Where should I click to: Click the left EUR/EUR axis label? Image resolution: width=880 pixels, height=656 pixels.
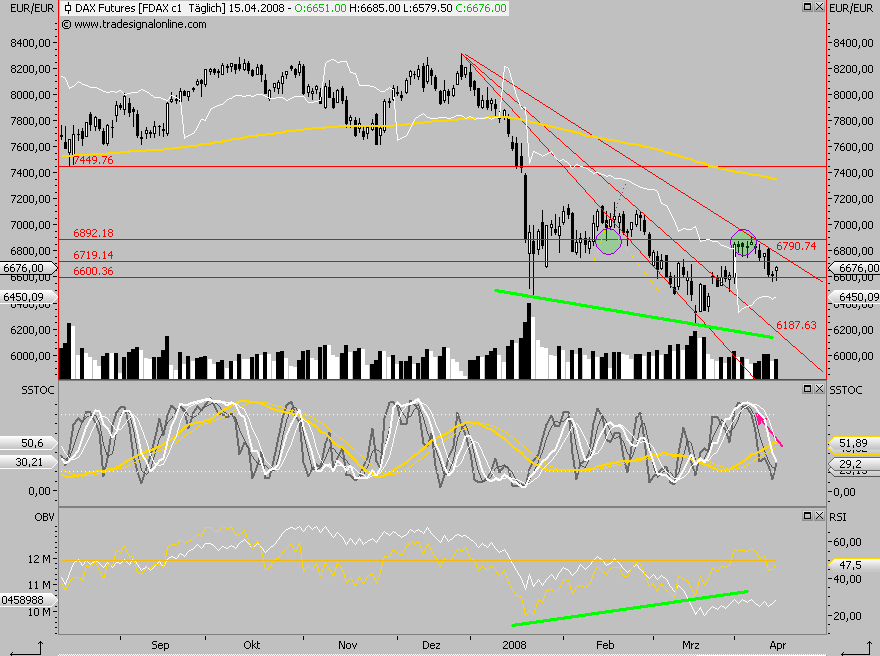point(32,8)
